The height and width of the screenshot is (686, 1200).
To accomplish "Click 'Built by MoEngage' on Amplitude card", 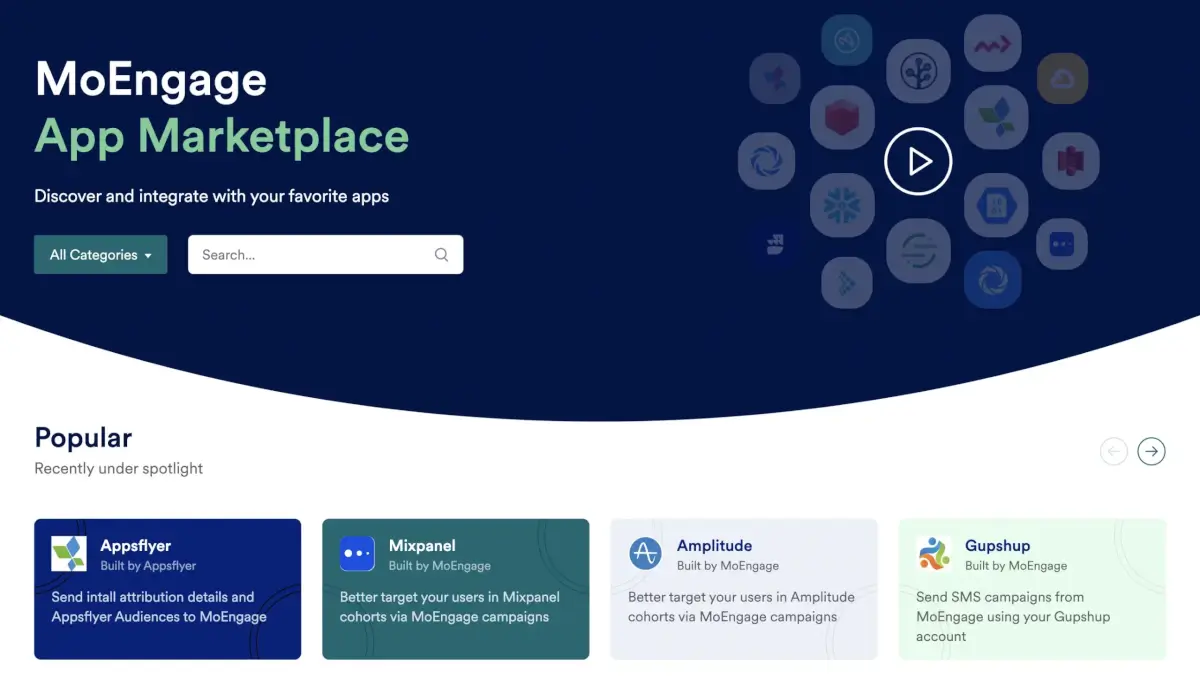I will pyautogui.click(x=728, y=566).
